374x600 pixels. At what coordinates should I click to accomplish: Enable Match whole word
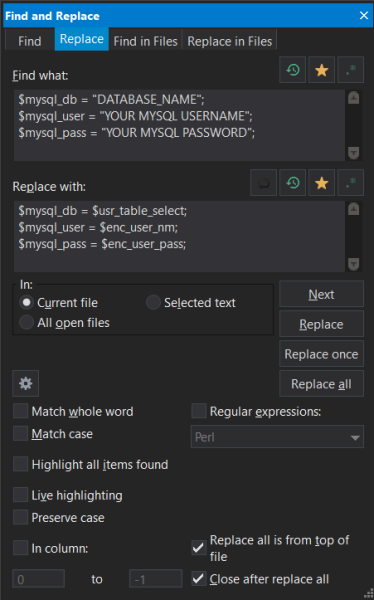coord(21,411)
